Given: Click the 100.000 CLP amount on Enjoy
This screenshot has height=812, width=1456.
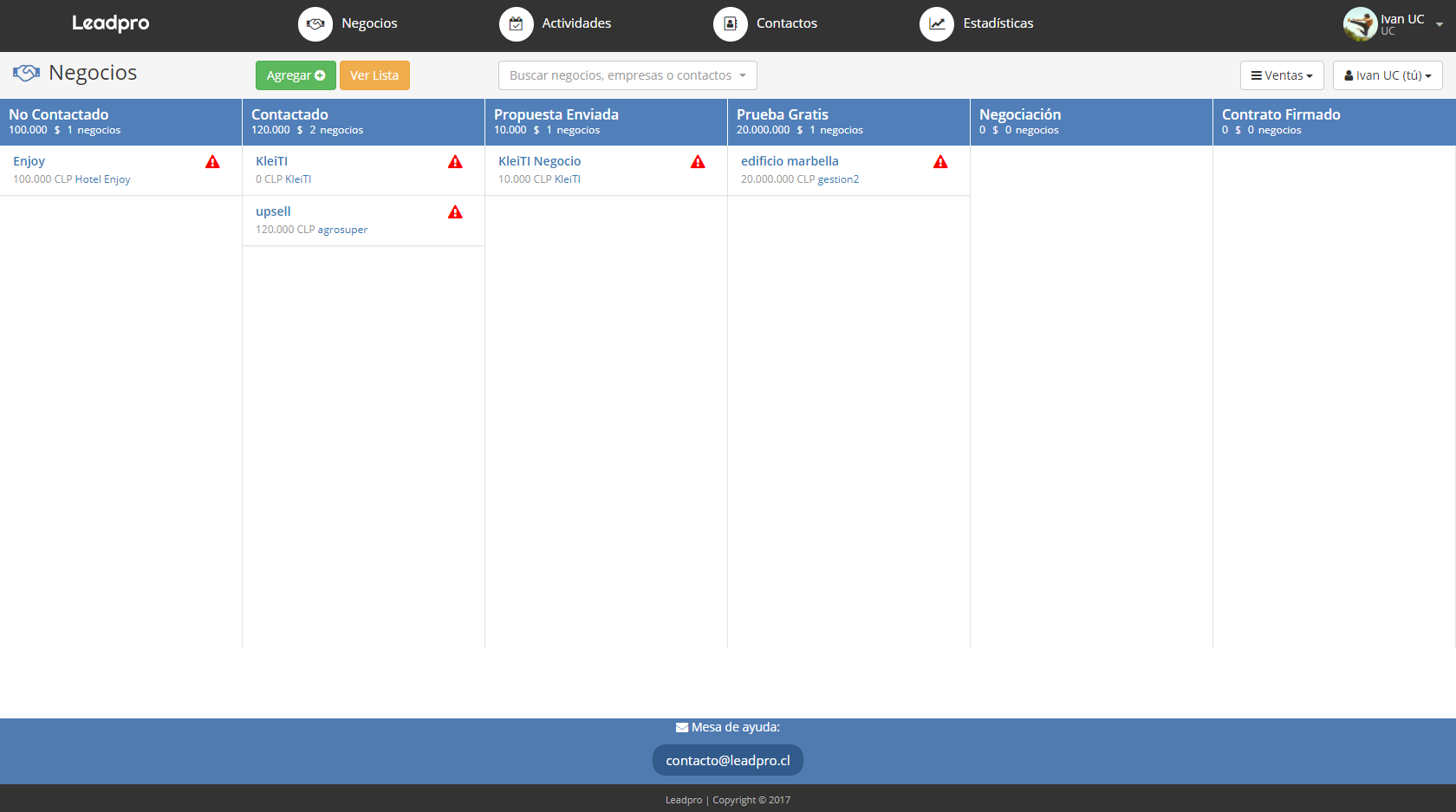Looking at the screenshot, I should click(42, 179).
